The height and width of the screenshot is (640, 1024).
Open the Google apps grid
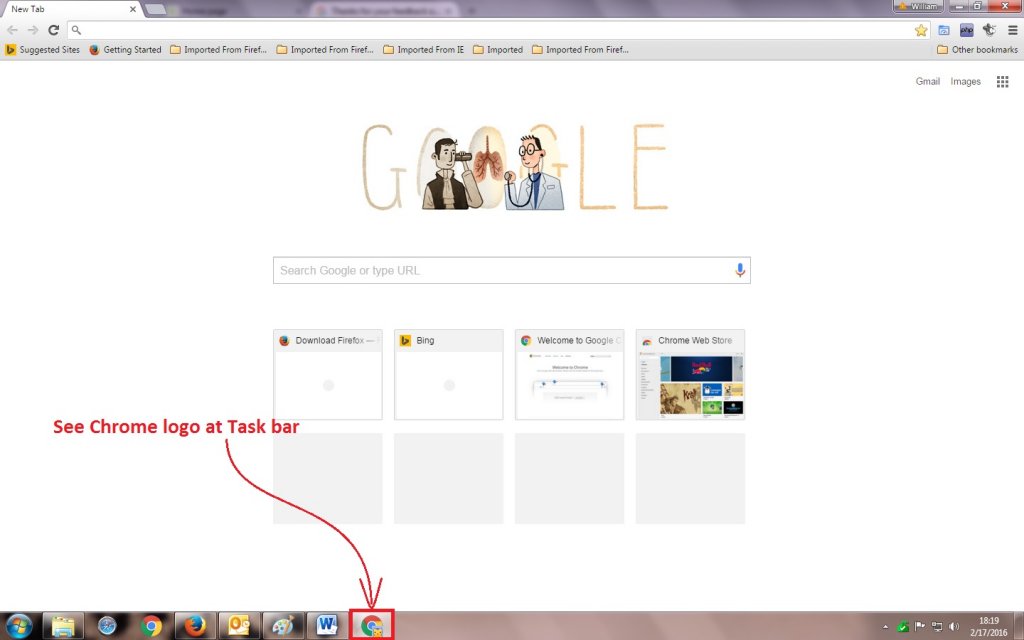point(1002,82)
